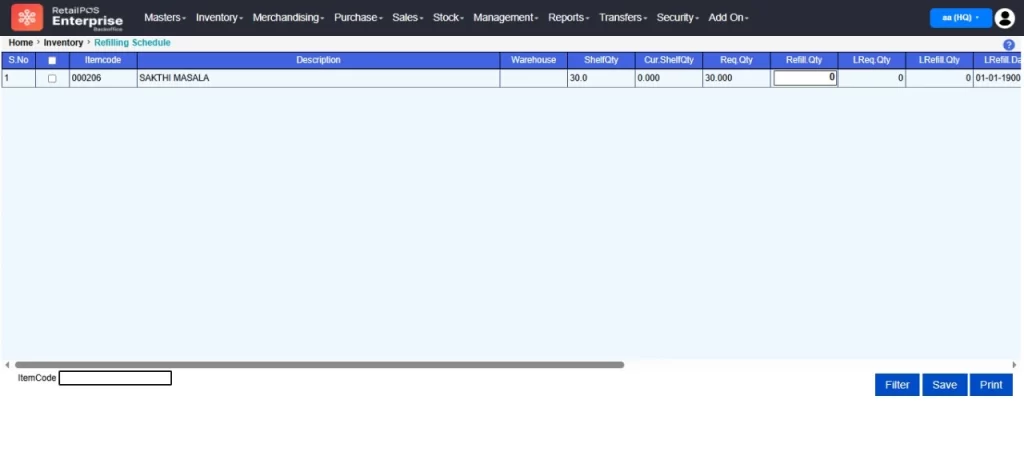Open the Transfers dropdown menu

pos(622,18)
